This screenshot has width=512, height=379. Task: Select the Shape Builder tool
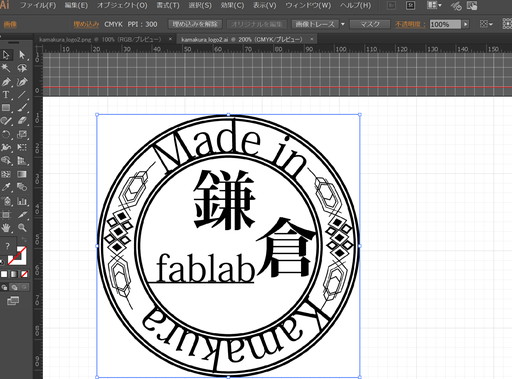tap(6, 161)
